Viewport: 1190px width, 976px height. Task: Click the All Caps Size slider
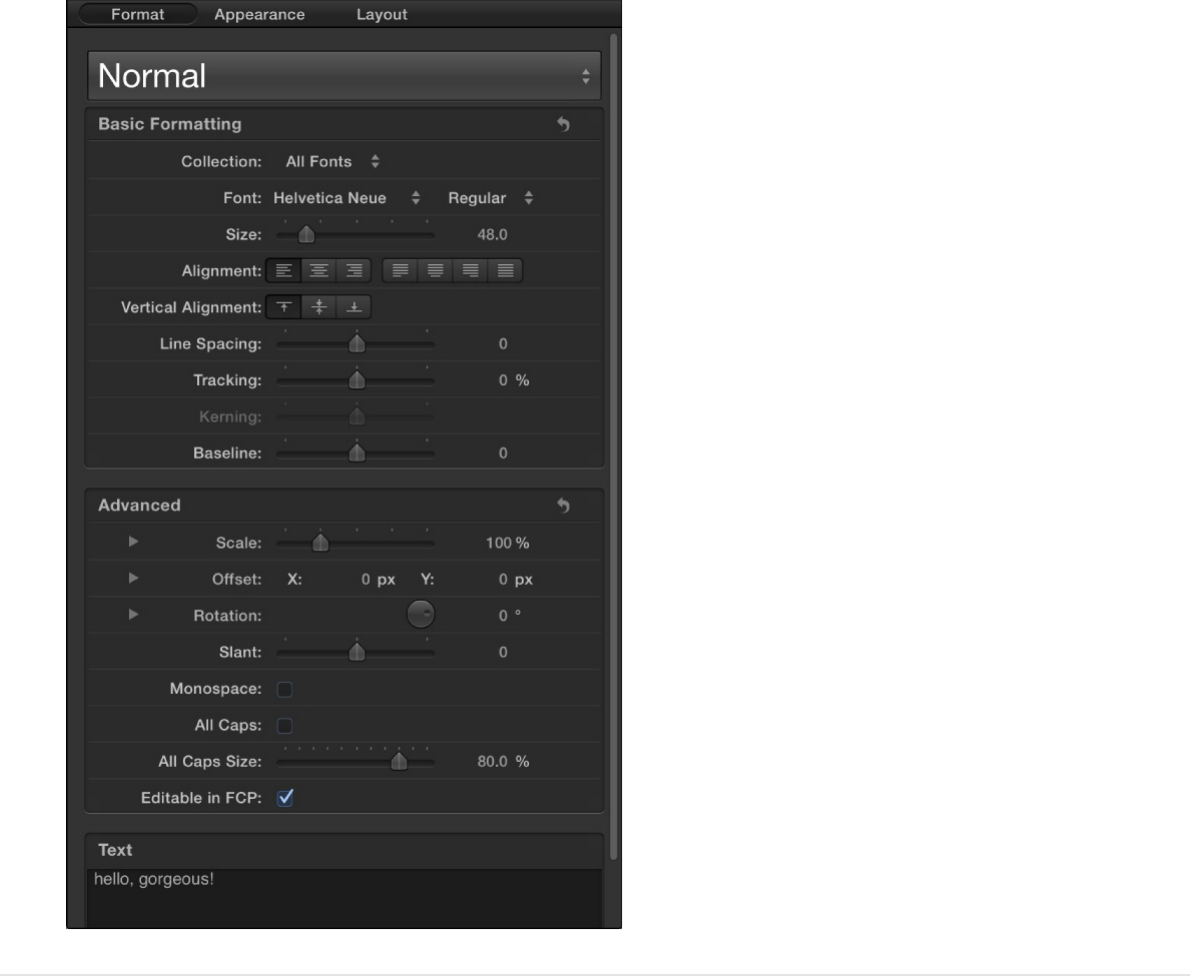355,761
